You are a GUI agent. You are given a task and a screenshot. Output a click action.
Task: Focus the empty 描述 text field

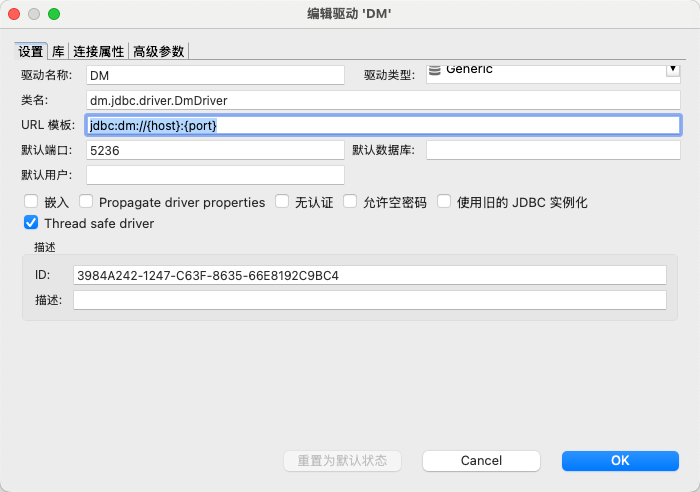(370, 300)
